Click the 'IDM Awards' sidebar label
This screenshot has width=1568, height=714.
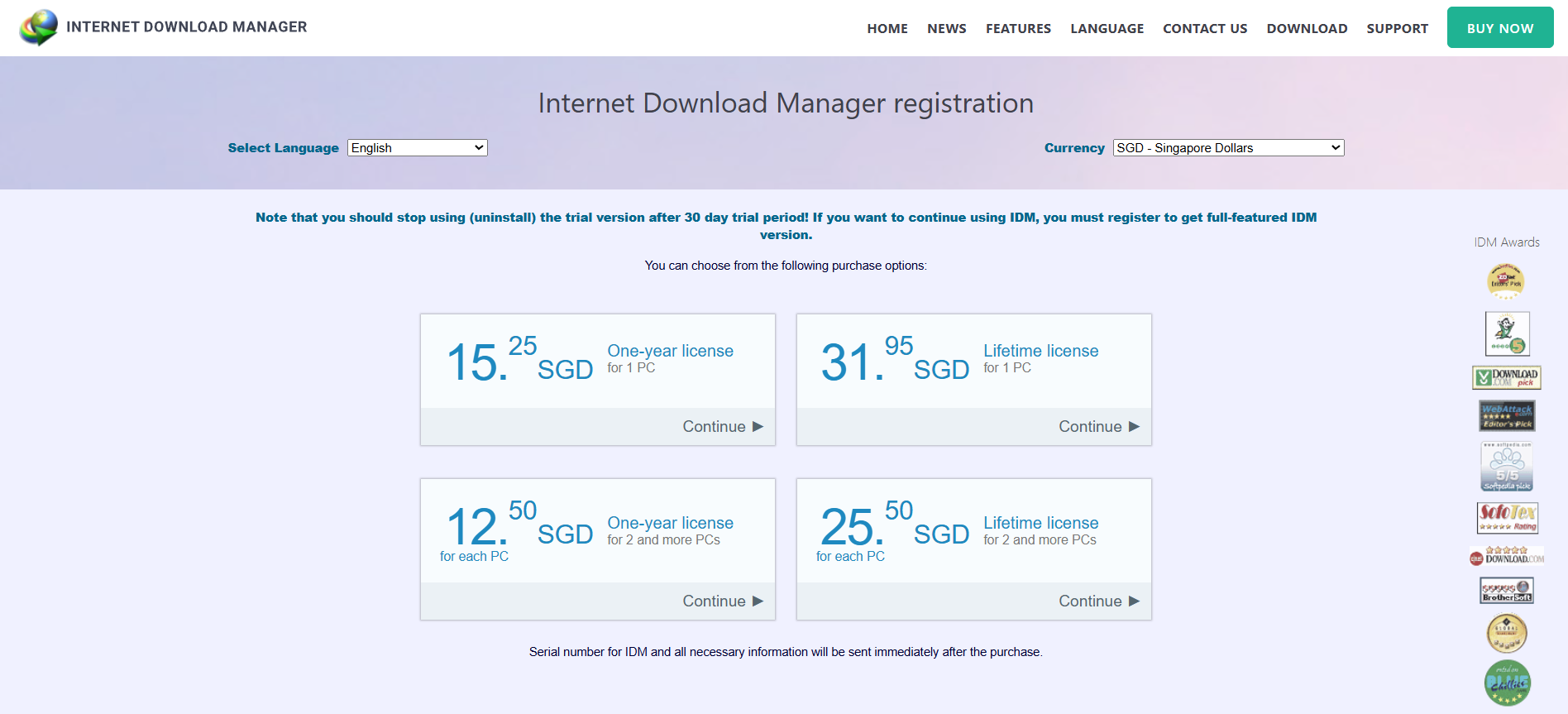[x=1507, y=242]
